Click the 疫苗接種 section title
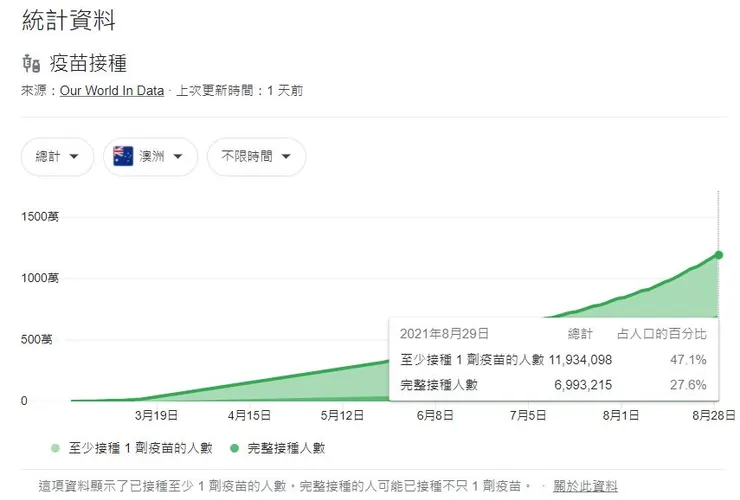Viewport: 740px width, 500px height. [x=88, y=64]
